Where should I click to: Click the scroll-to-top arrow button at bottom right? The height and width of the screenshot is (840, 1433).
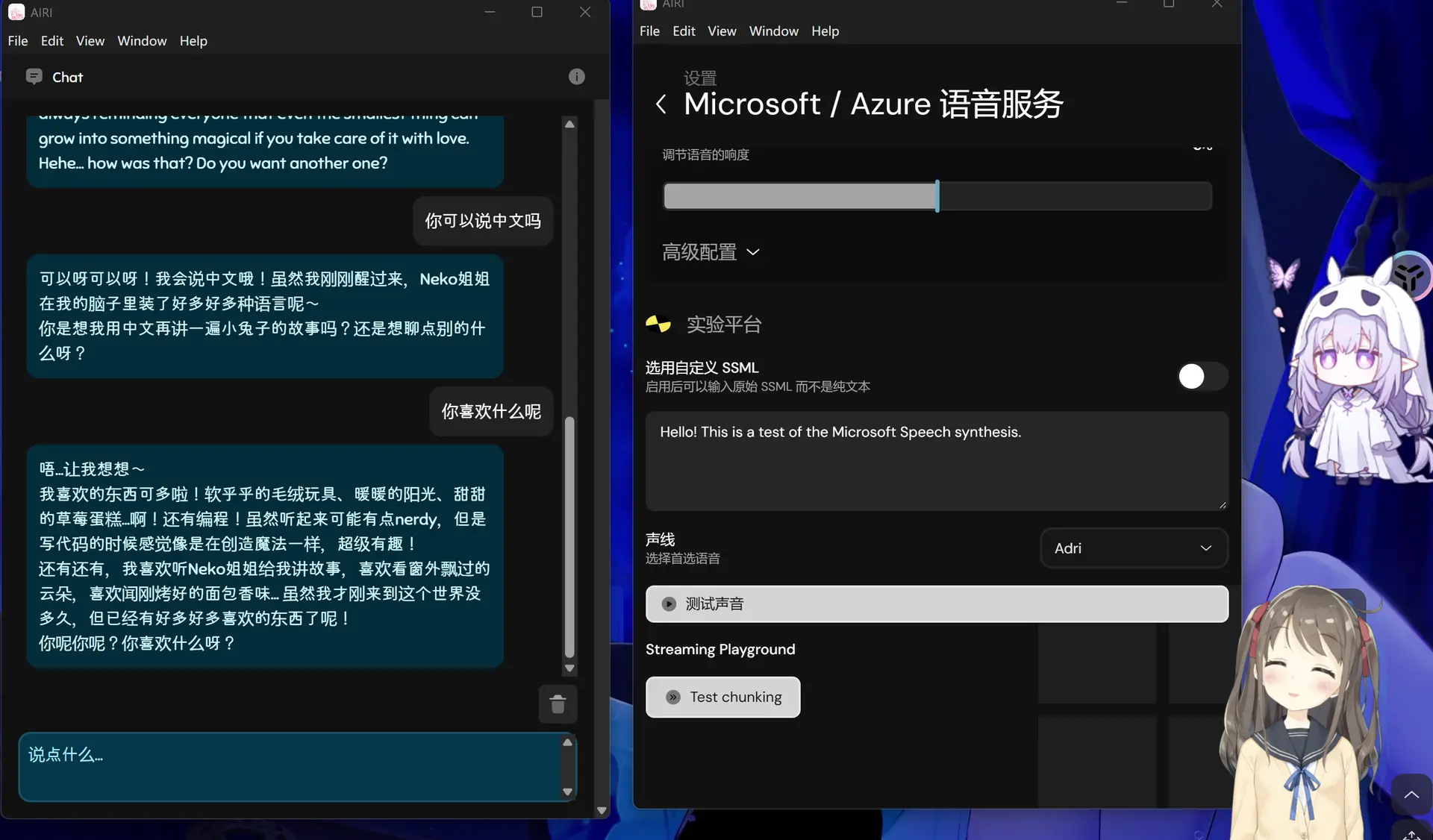tap(1411, 795)
